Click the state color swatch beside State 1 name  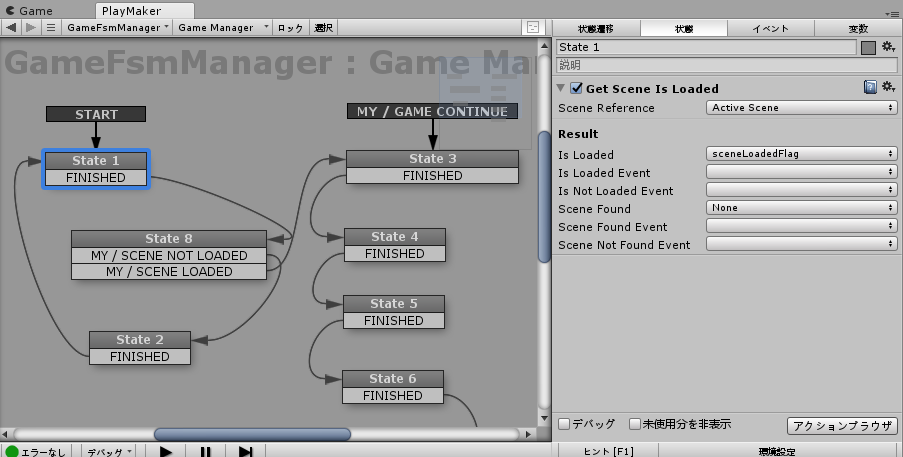[x=868, y=47]
